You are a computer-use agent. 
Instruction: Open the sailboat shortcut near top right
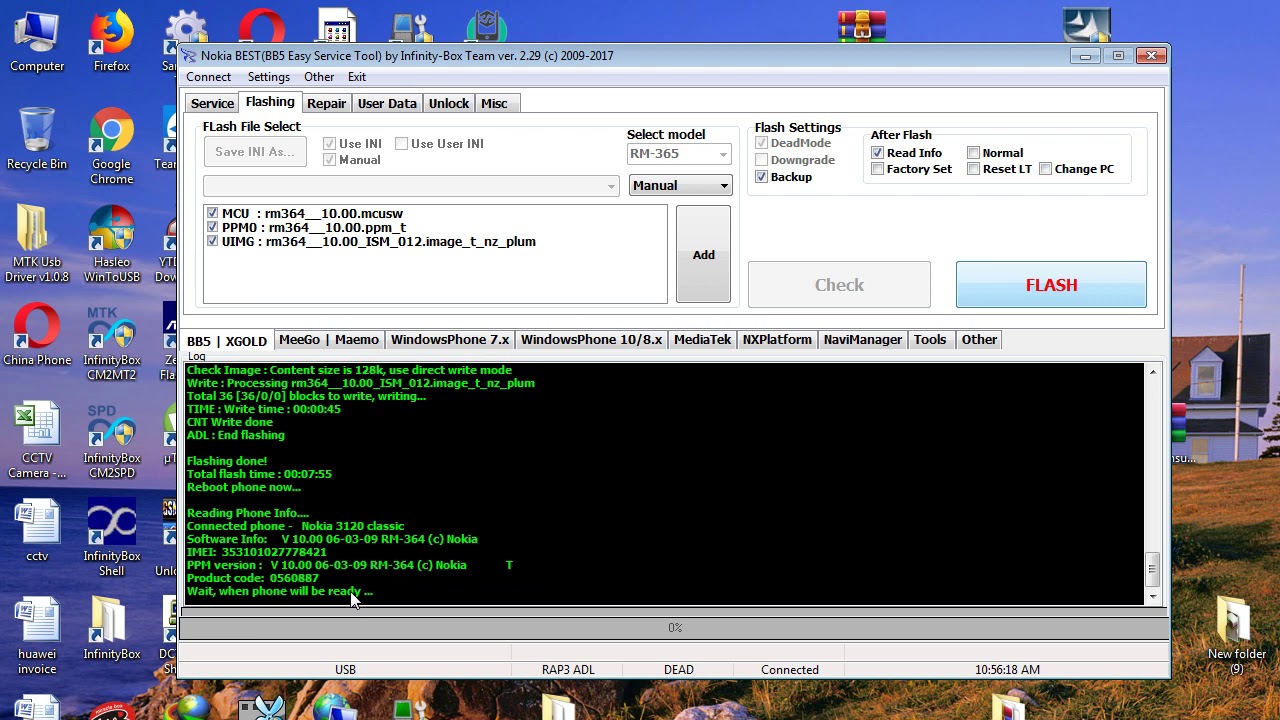tap(1087, 26)
